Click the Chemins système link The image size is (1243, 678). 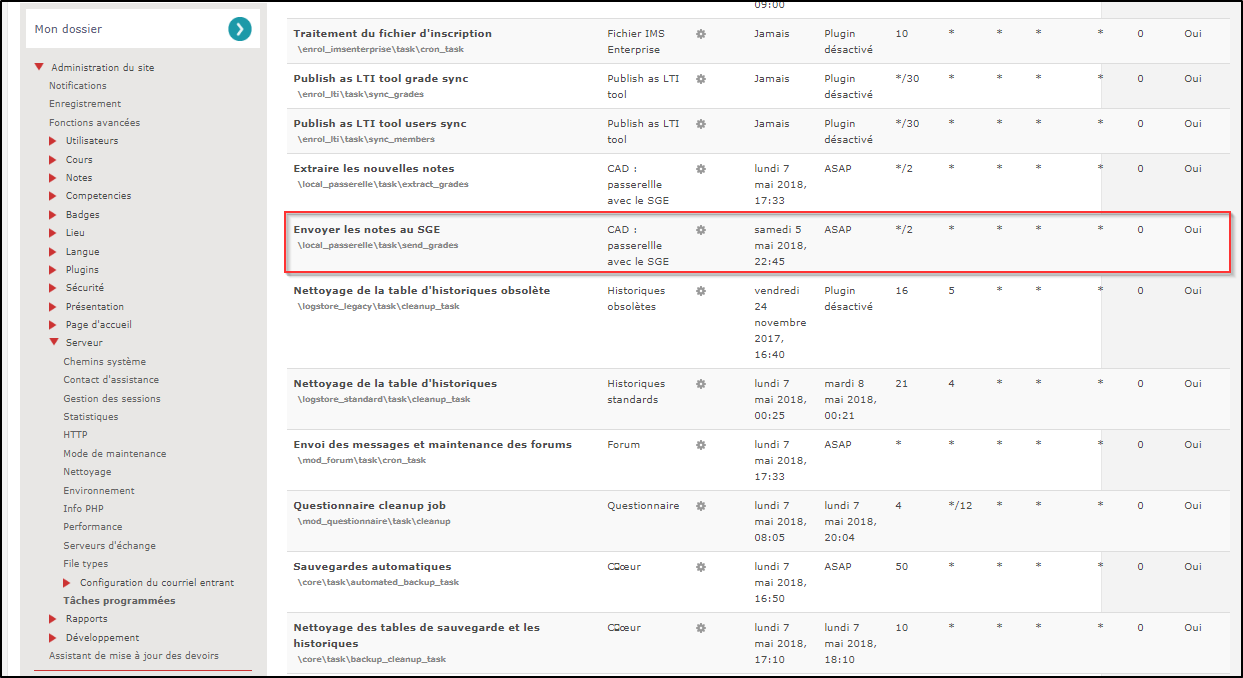pyautogui.click(x=104, y=362)
